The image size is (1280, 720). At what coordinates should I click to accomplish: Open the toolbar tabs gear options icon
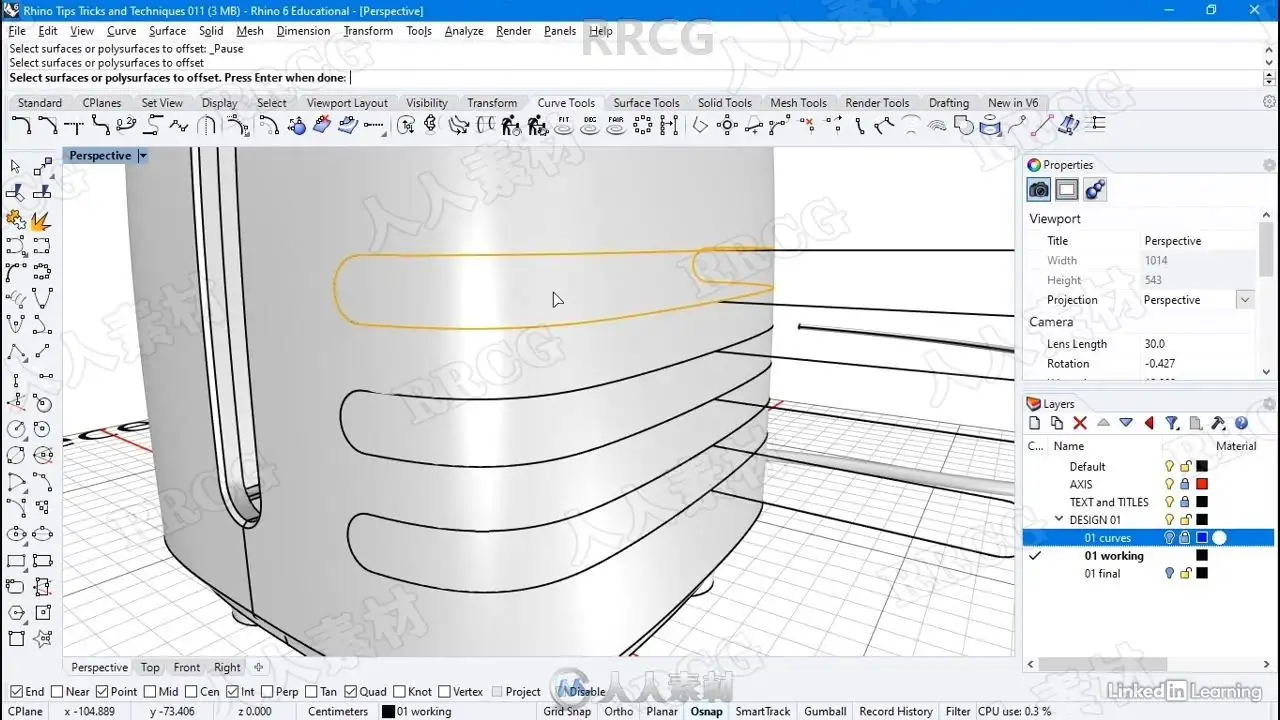[1269, 102]
